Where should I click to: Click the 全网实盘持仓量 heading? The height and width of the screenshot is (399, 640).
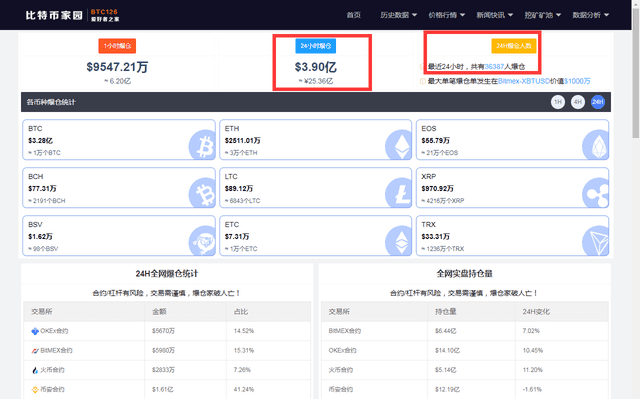[464, 273]
